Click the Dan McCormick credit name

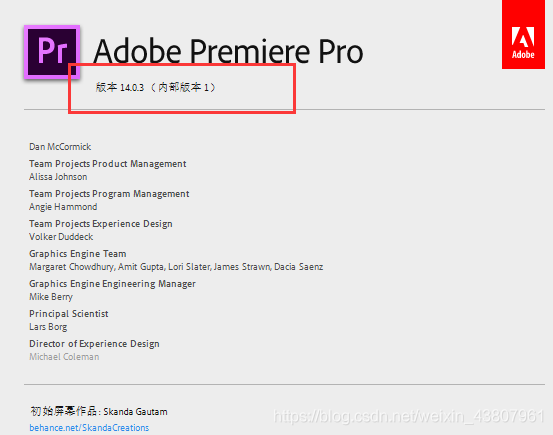pos(60,147)
